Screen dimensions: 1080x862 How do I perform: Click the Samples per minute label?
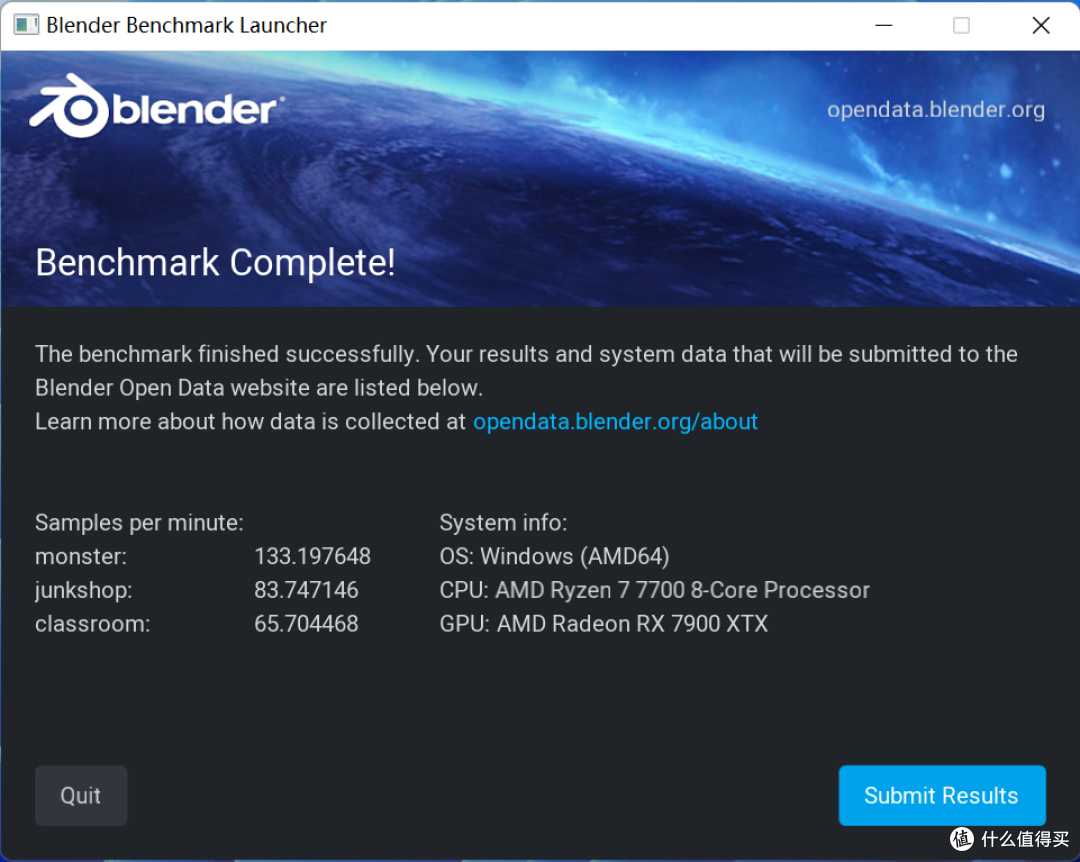(139, 522)
